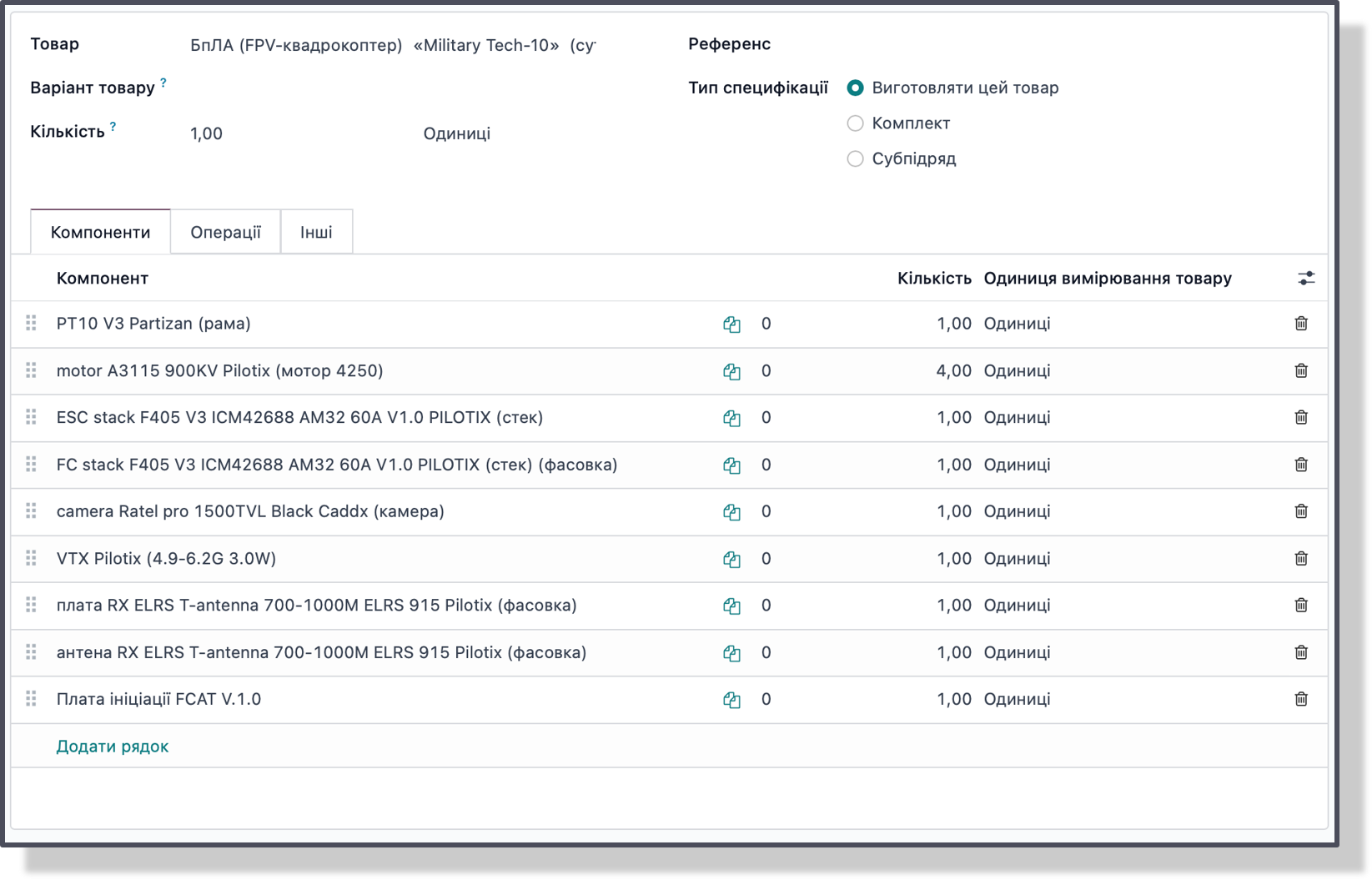
Task: Open the optional columns settings toggle
Action: pos(1306,279)
